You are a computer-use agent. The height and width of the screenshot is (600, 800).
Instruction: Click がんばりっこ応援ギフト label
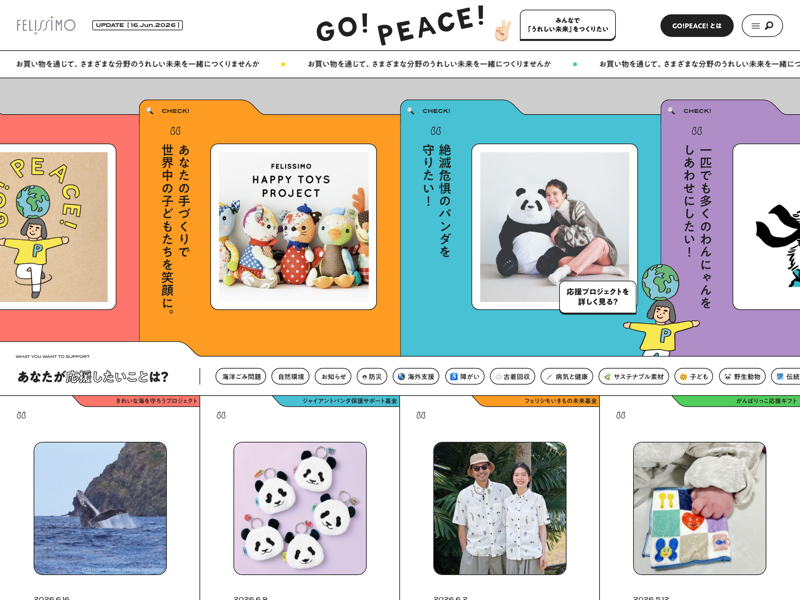click(x=766, y=401)
